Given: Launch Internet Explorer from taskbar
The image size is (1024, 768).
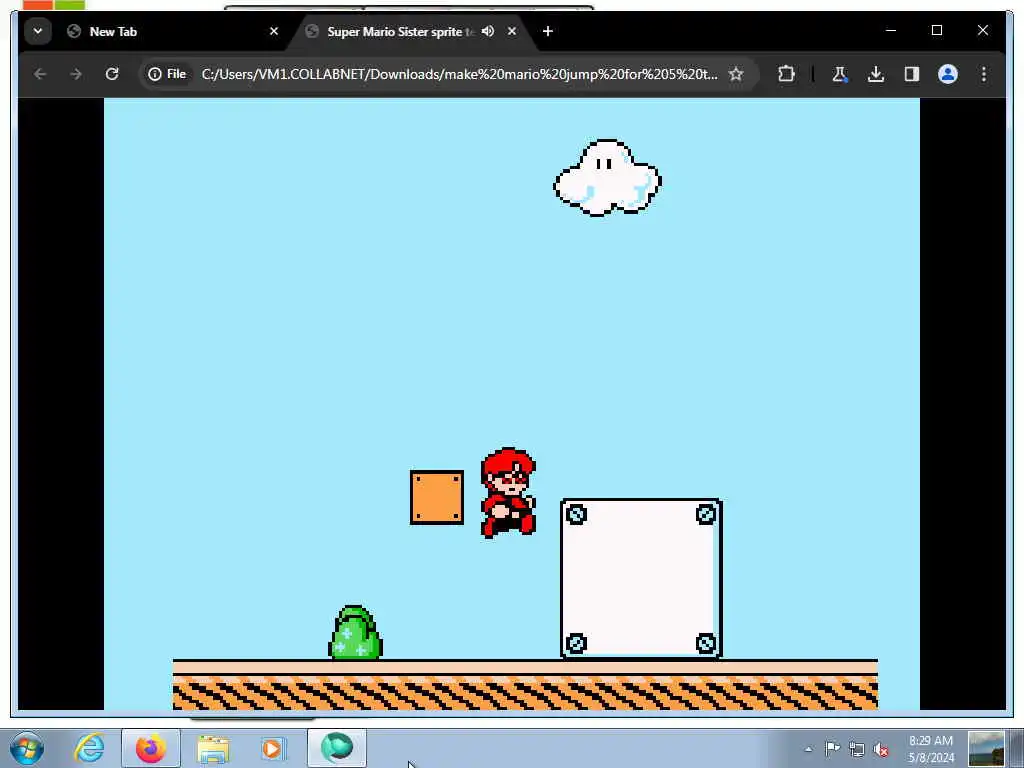Looking at the screenshot, I should coord(89,748).
